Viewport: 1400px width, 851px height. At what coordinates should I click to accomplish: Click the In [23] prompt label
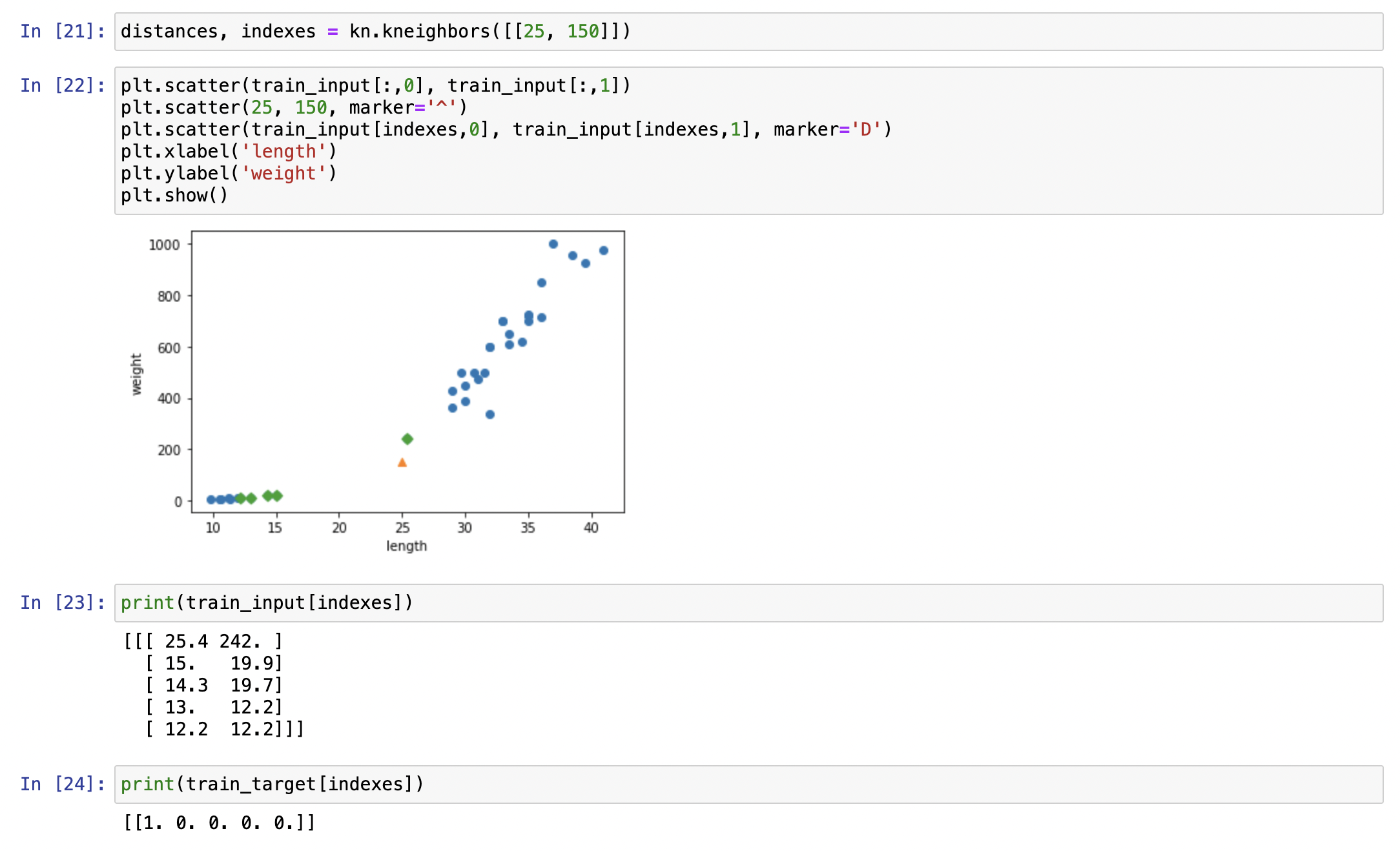coord(63,603)
